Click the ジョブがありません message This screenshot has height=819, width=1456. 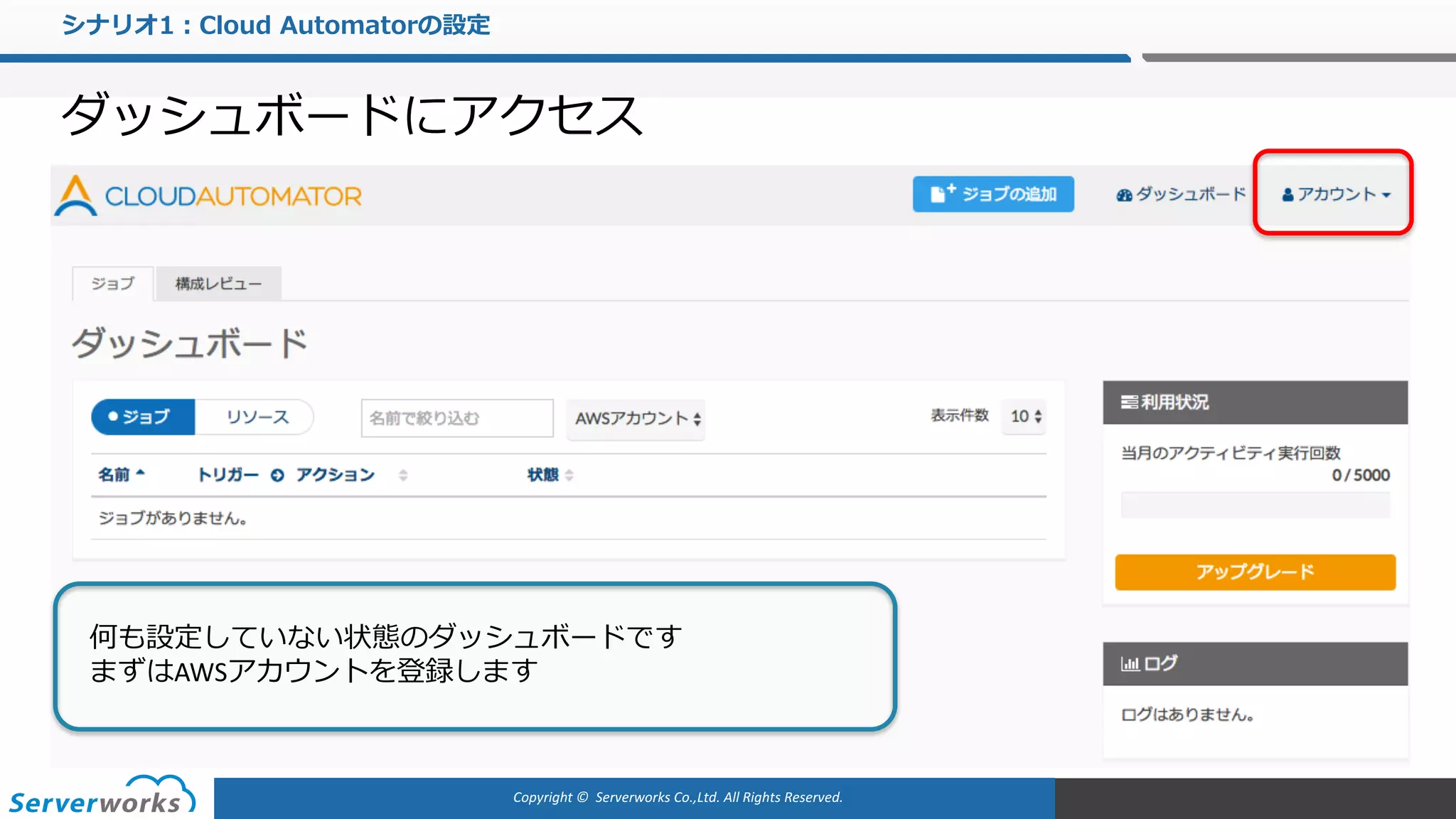click(x=173, y=518)
